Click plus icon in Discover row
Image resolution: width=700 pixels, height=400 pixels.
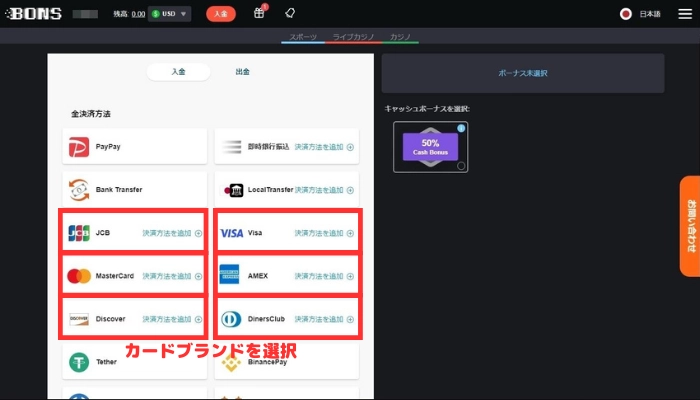pyautogui.click(x=198, y=320)
